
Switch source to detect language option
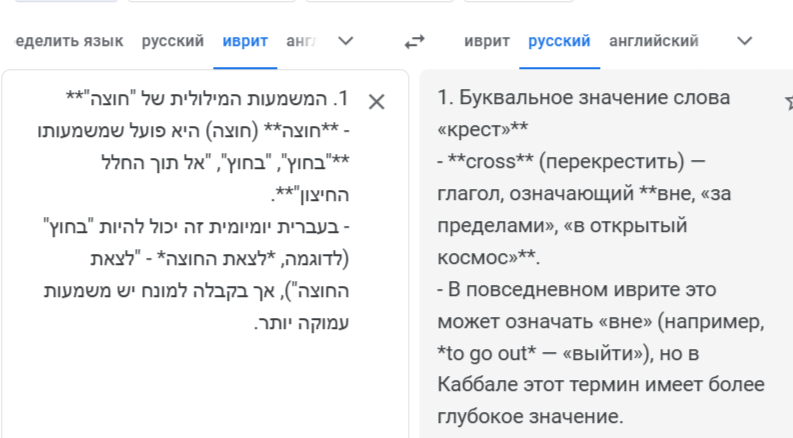[x=69, y=41]
